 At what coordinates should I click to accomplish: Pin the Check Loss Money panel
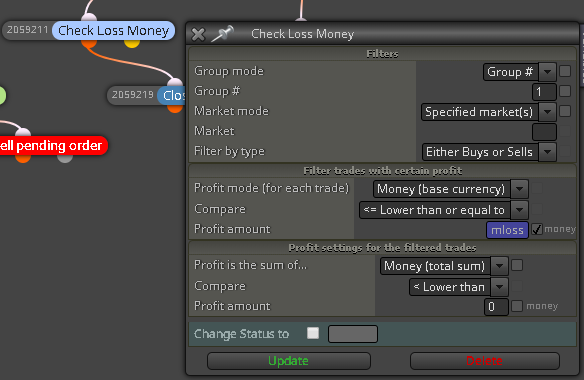[x=222, y=34]
